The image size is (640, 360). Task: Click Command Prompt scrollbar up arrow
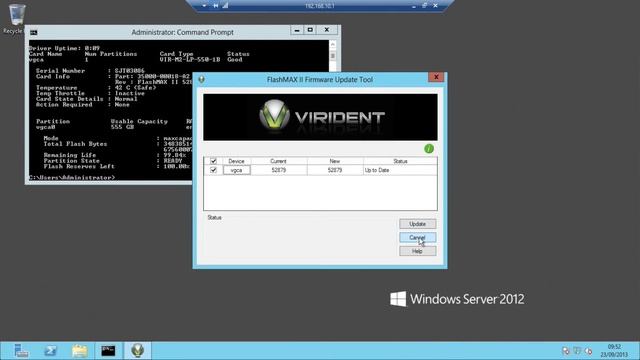(x=333, y=44)
